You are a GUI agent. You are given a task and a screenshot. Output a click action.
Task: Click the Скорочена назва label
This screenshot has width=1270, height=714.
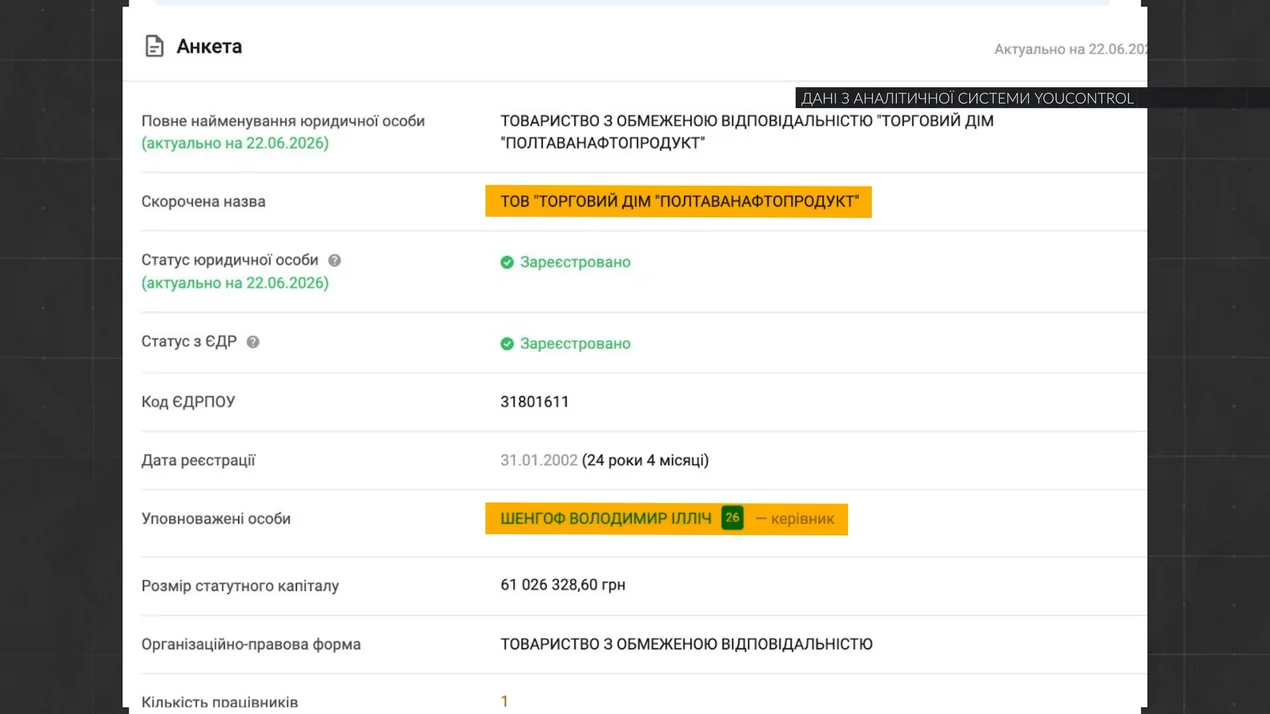[203, 202]
